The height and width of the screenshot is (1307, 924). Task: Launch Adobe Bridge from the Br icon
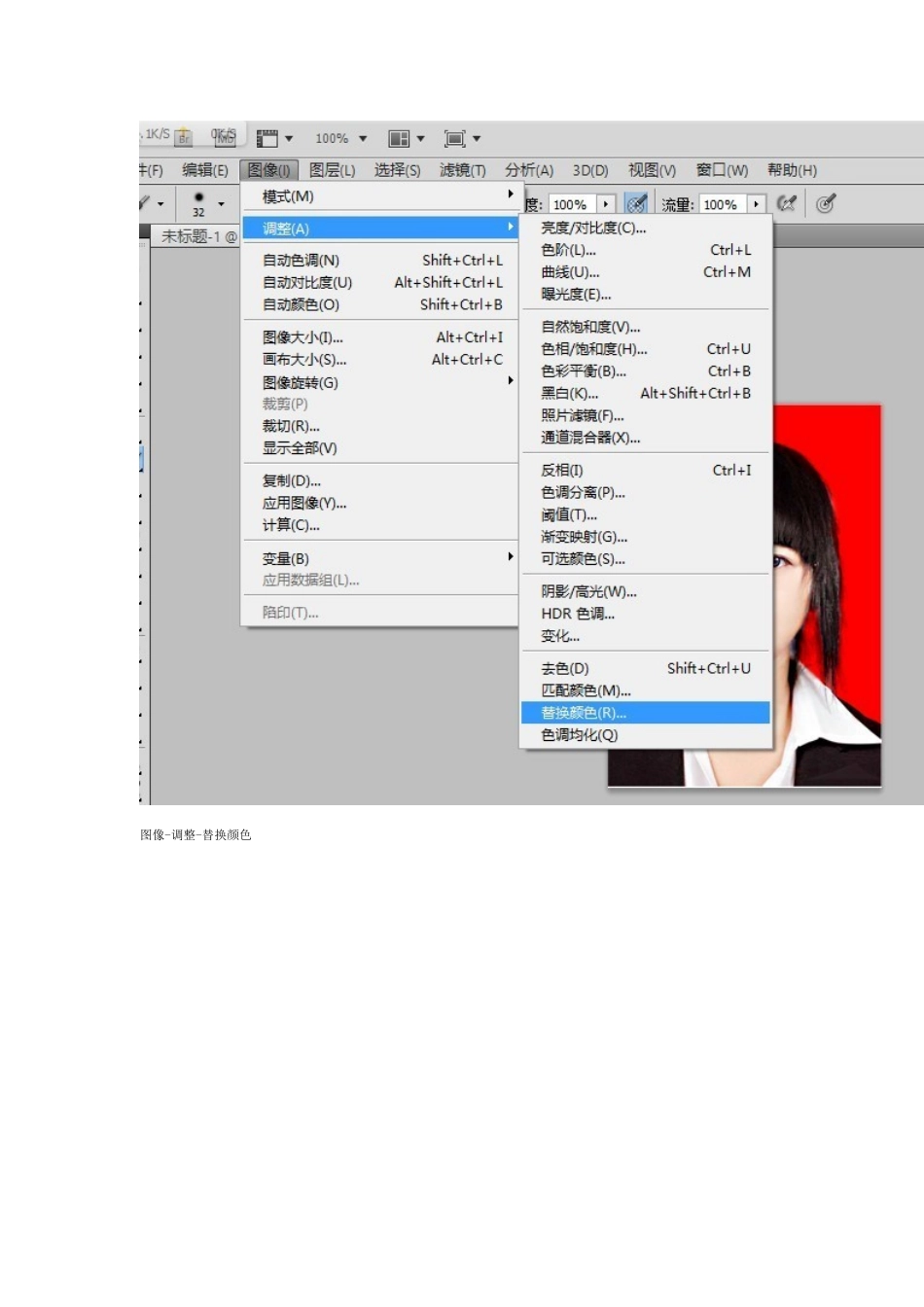(184, 138)
